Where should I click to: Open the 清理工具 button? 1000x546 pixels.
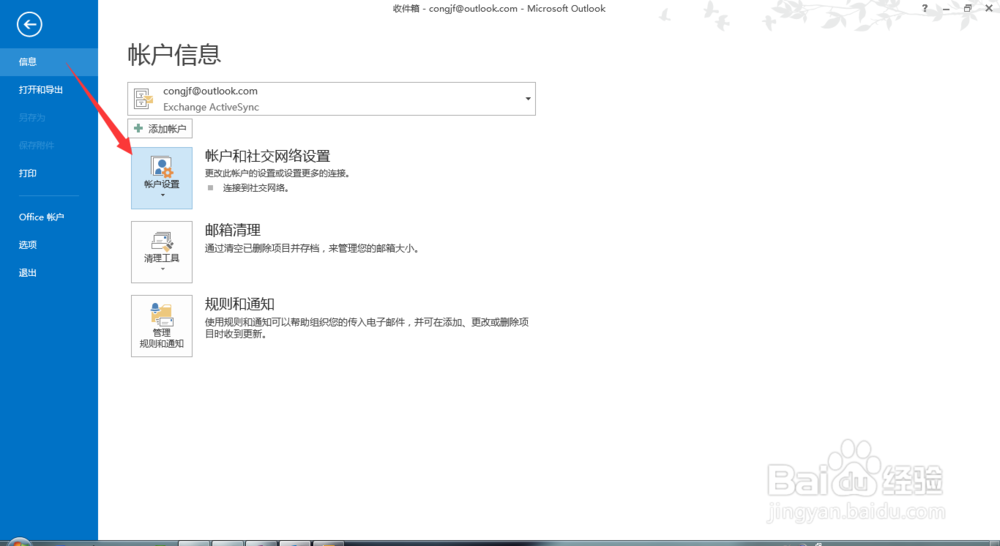tap(162, 252)
